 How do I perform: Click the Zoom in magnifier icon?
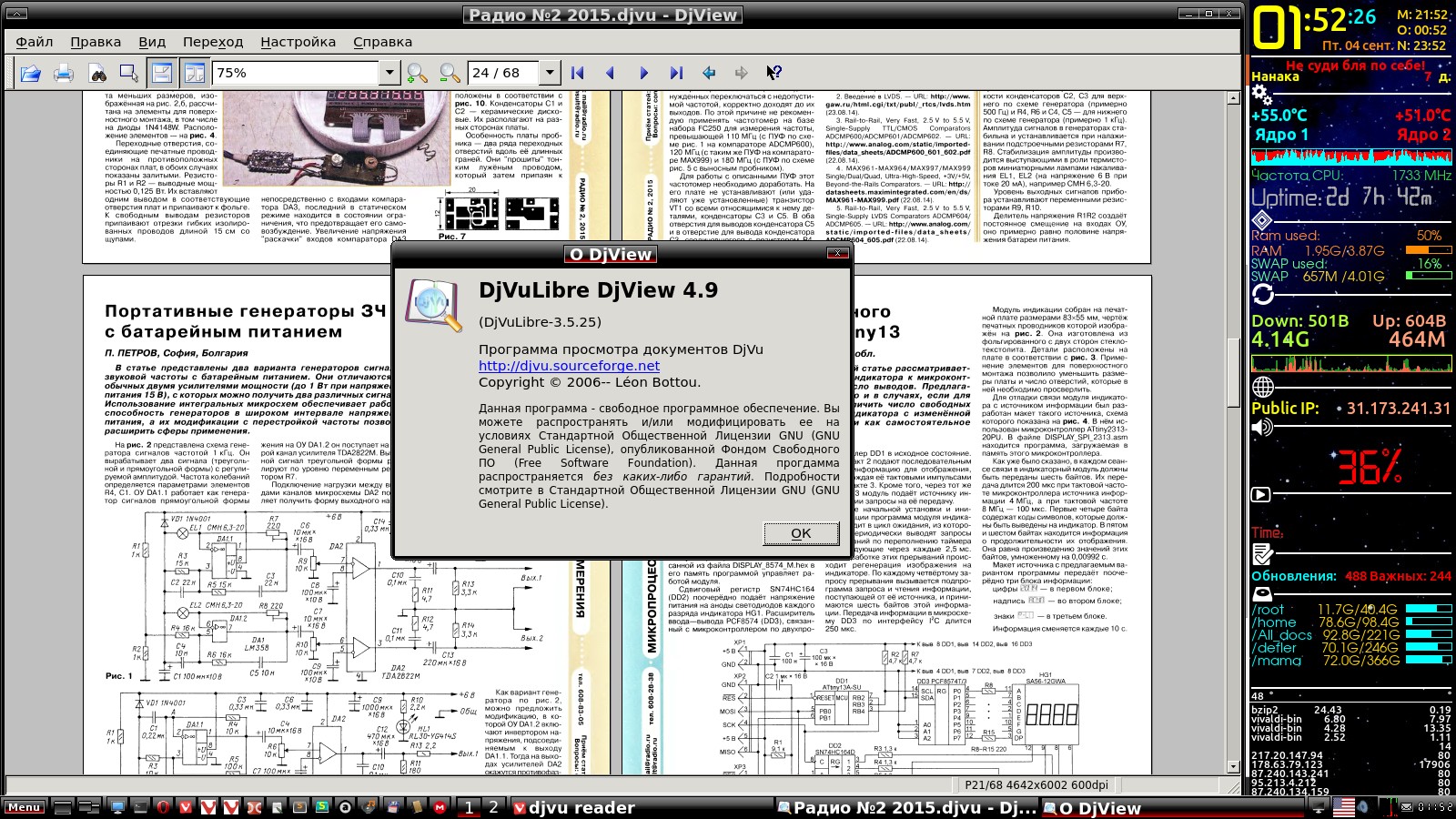417,73
